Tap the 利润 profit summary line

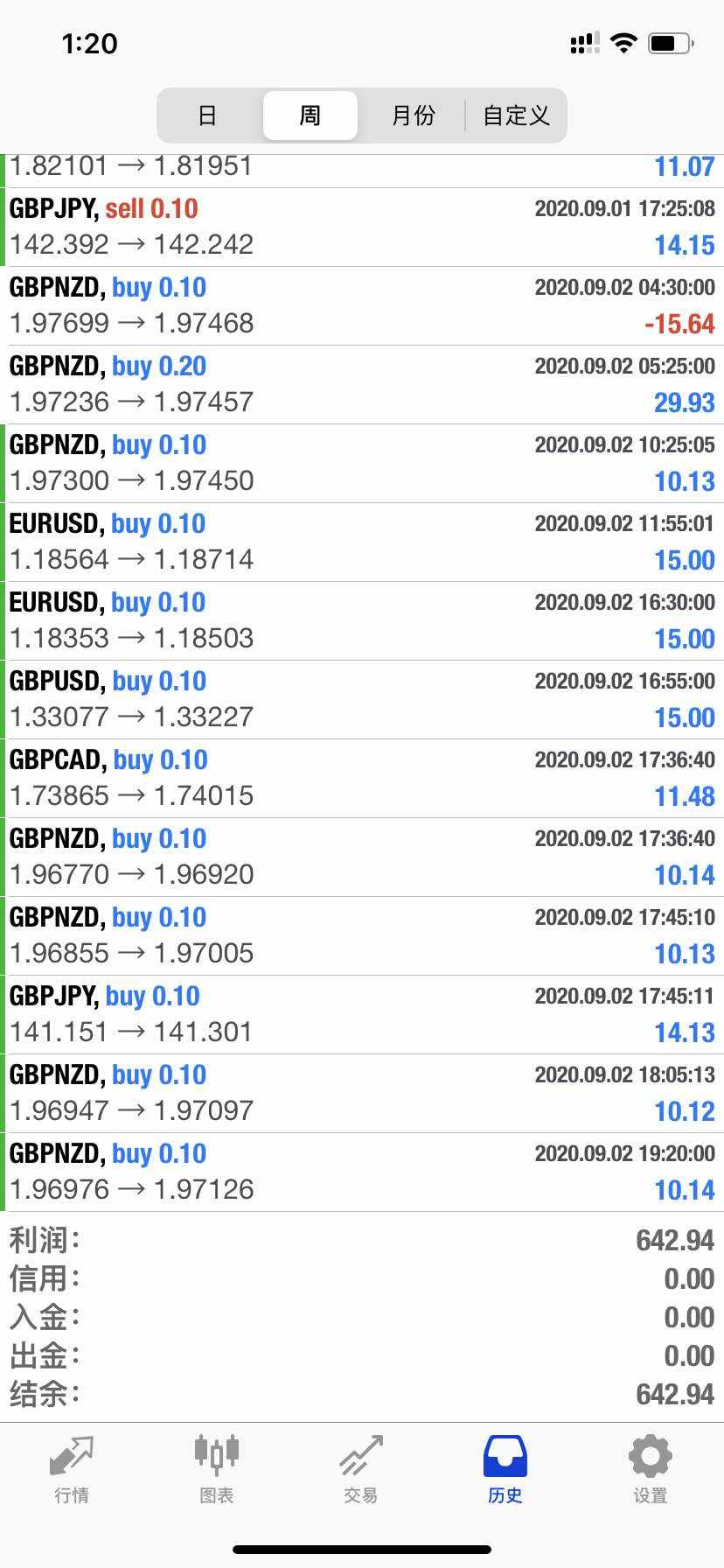(362, 1240)
